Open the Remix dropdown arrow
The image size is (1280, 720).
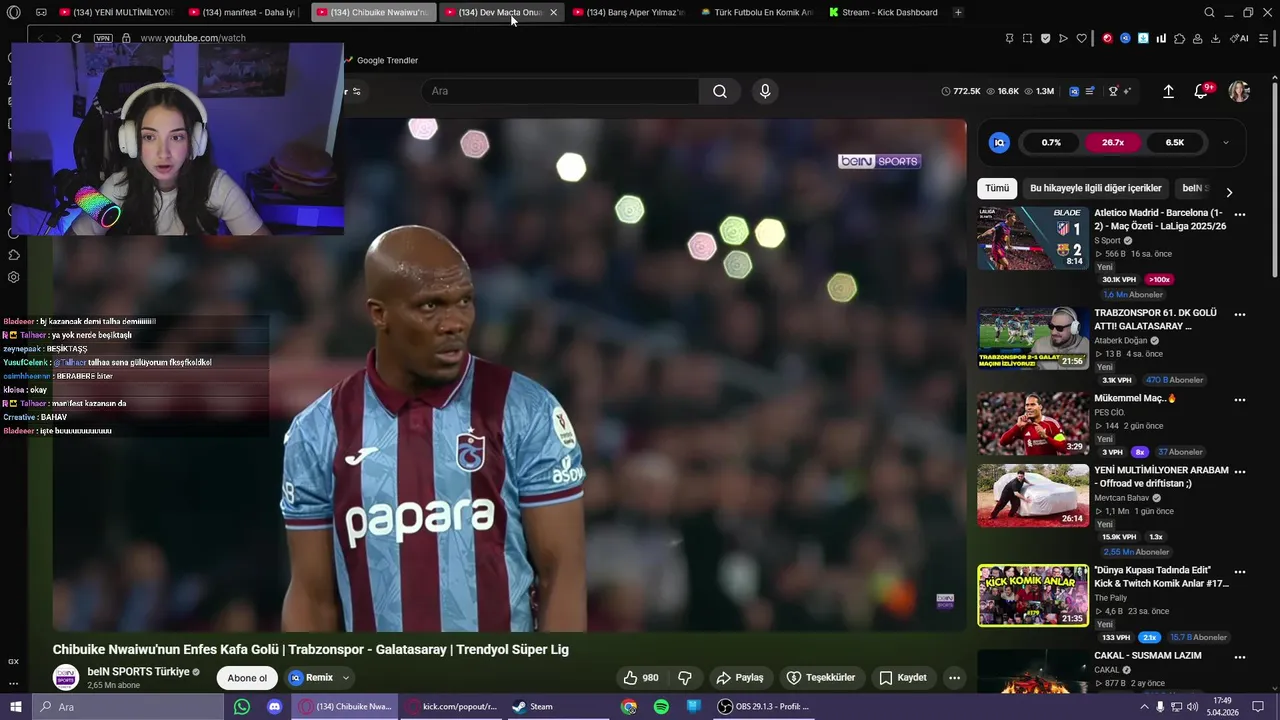pyautogui.click(x=346, y=677)
